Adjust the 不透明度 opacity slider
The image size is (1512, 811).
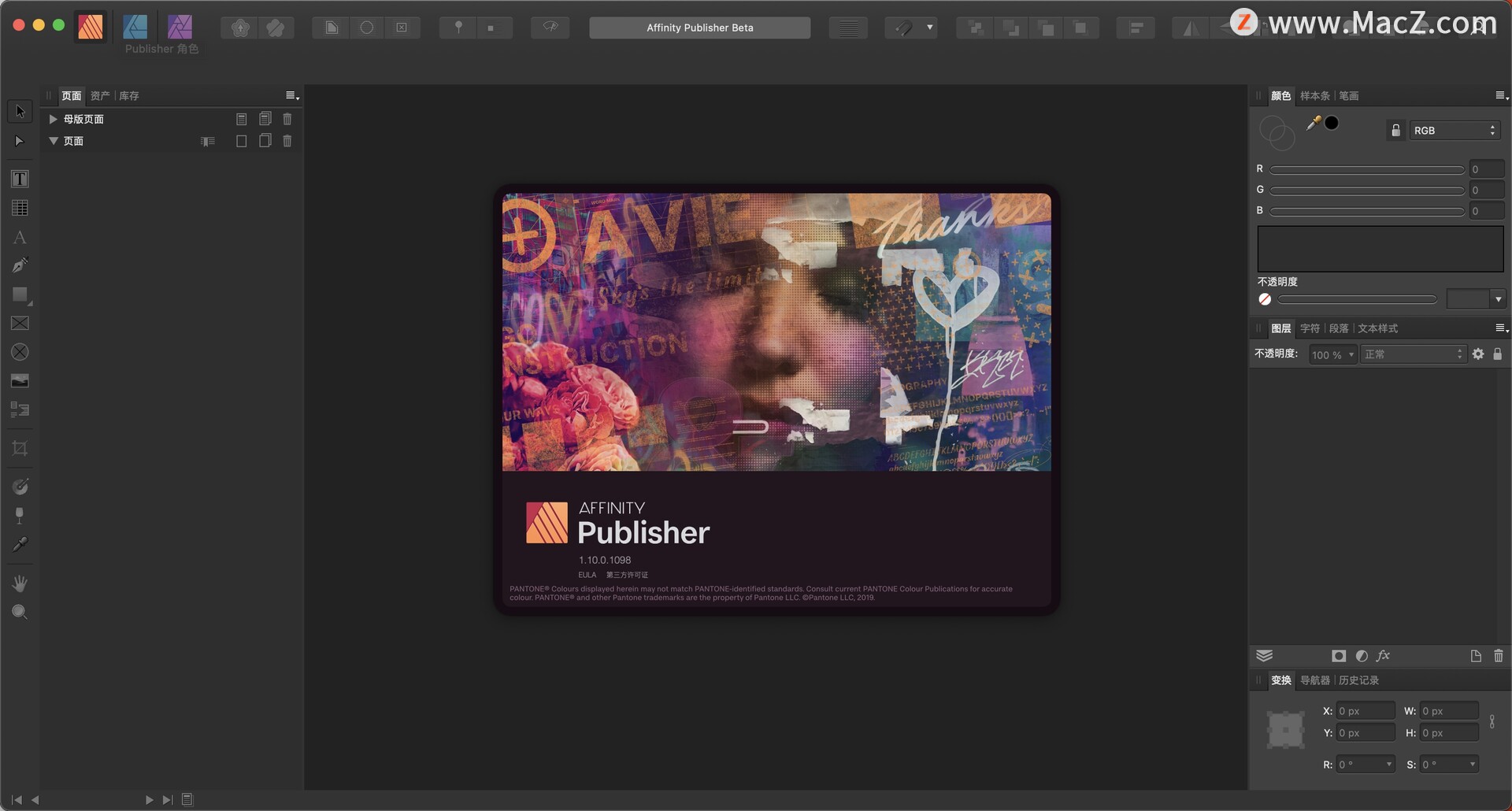coord(1358,299)
